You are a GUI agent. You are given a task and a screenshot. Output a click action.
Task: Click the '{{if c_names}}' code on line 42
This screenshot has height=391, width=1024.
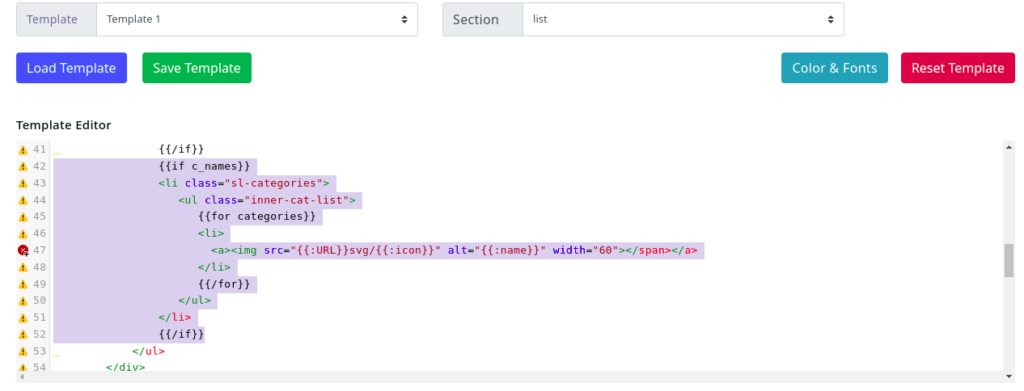pyautogui.click(x=204, y=166)
